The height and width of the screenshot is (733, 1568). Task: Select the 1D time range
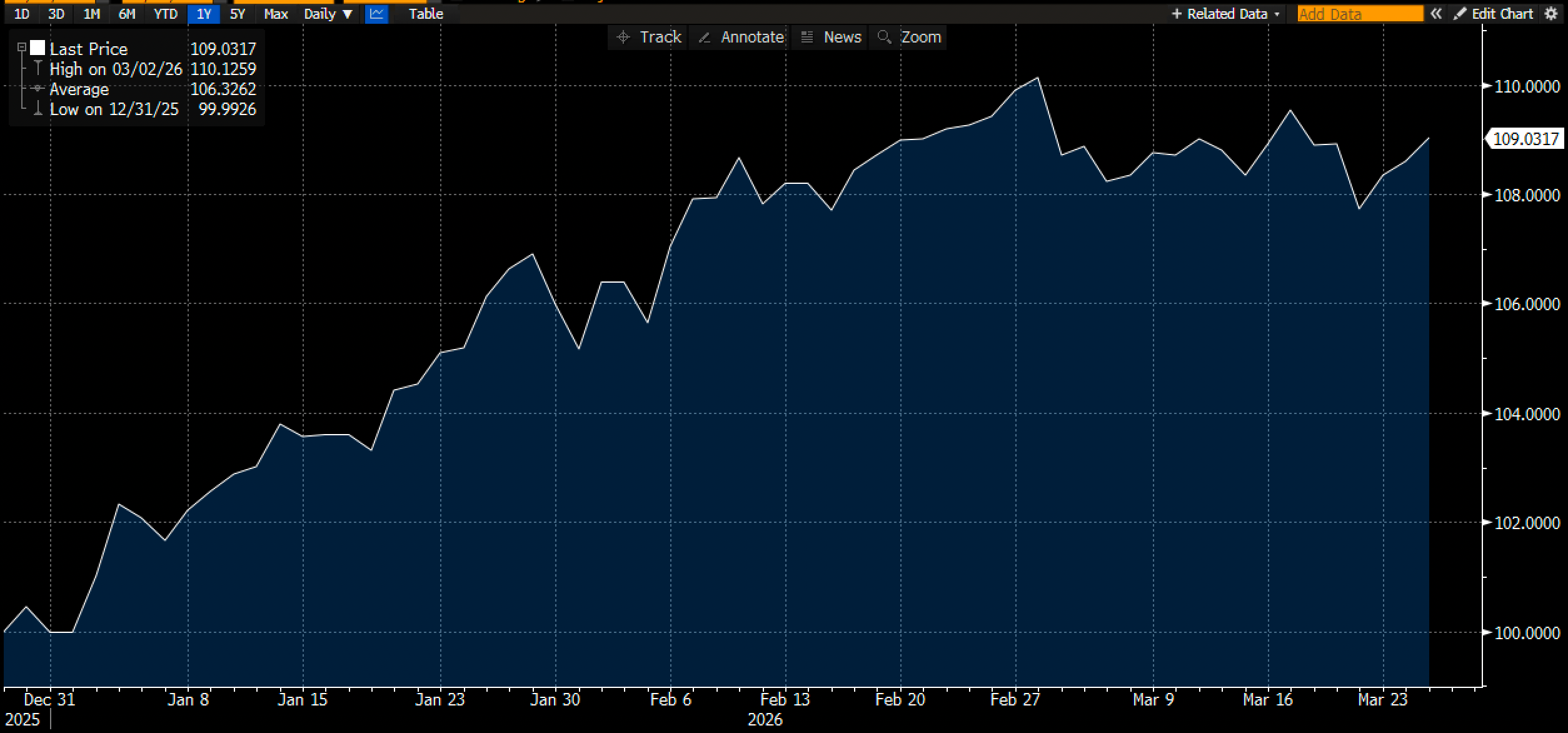(x=21, y=14)
